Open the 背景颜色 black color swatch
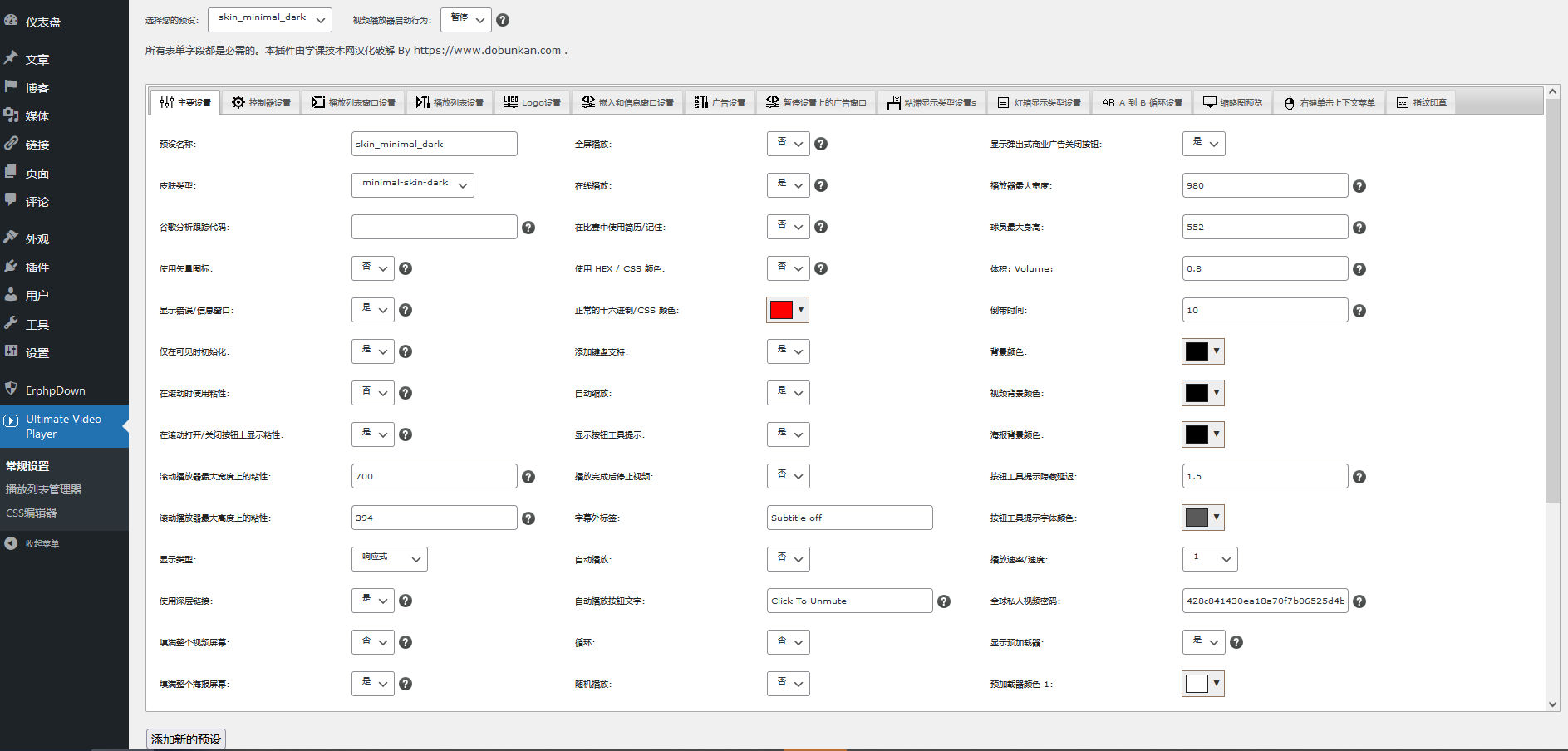Viewport: 1568px width, 751px height. point(1203,351)
